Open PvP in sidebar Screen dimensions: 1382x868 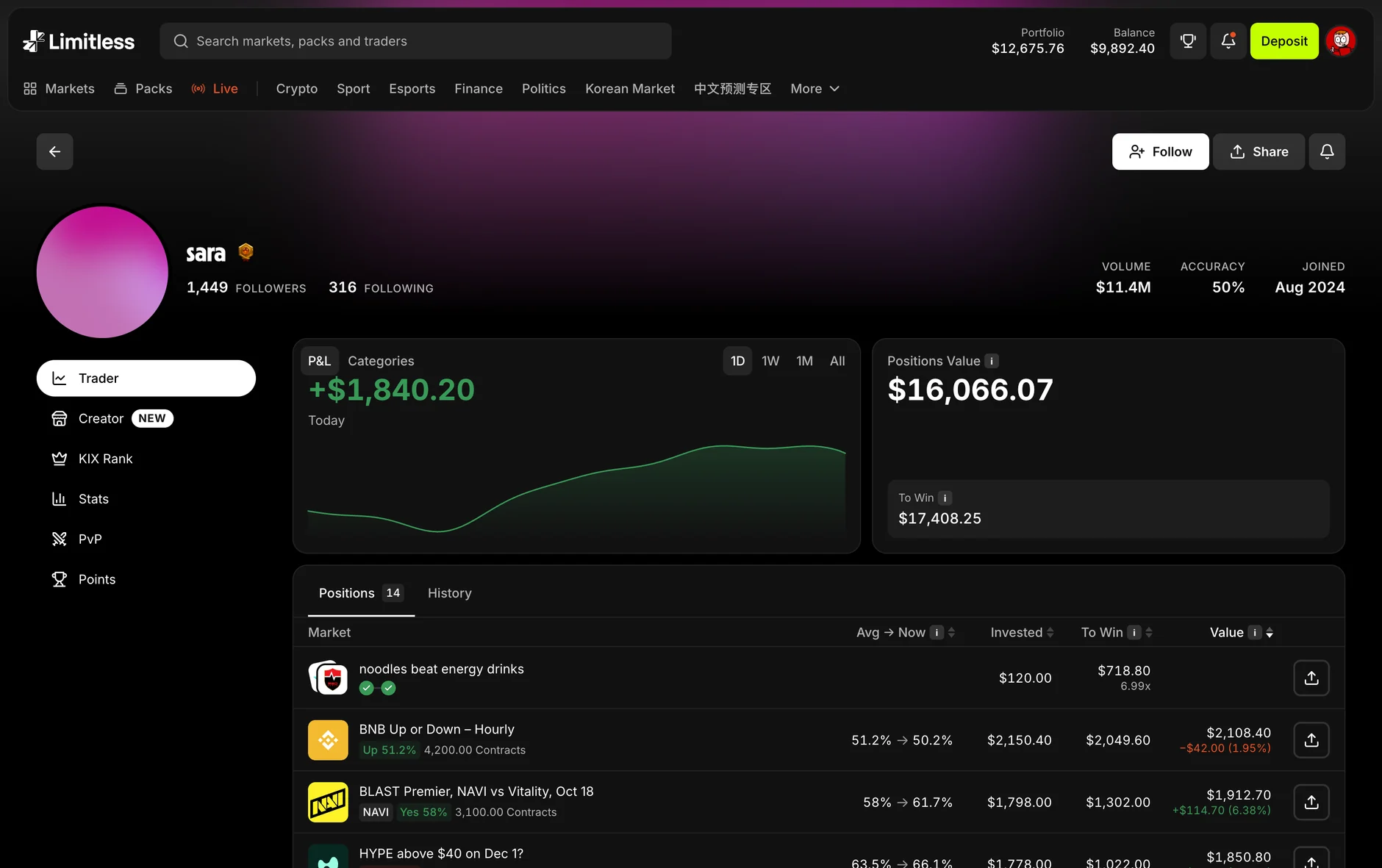[76, 539]
